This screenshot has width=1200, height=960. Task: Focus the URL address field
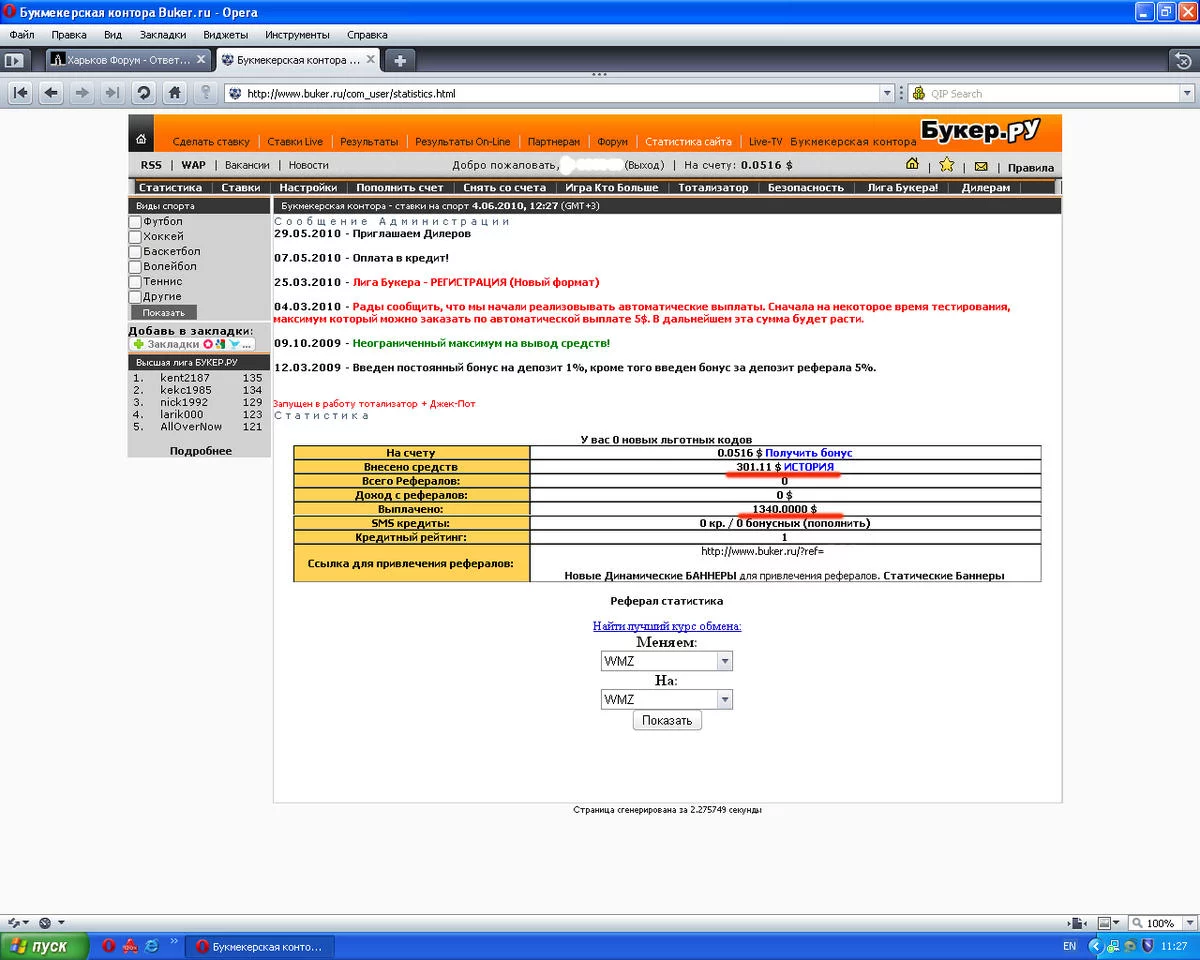[560, 94]
